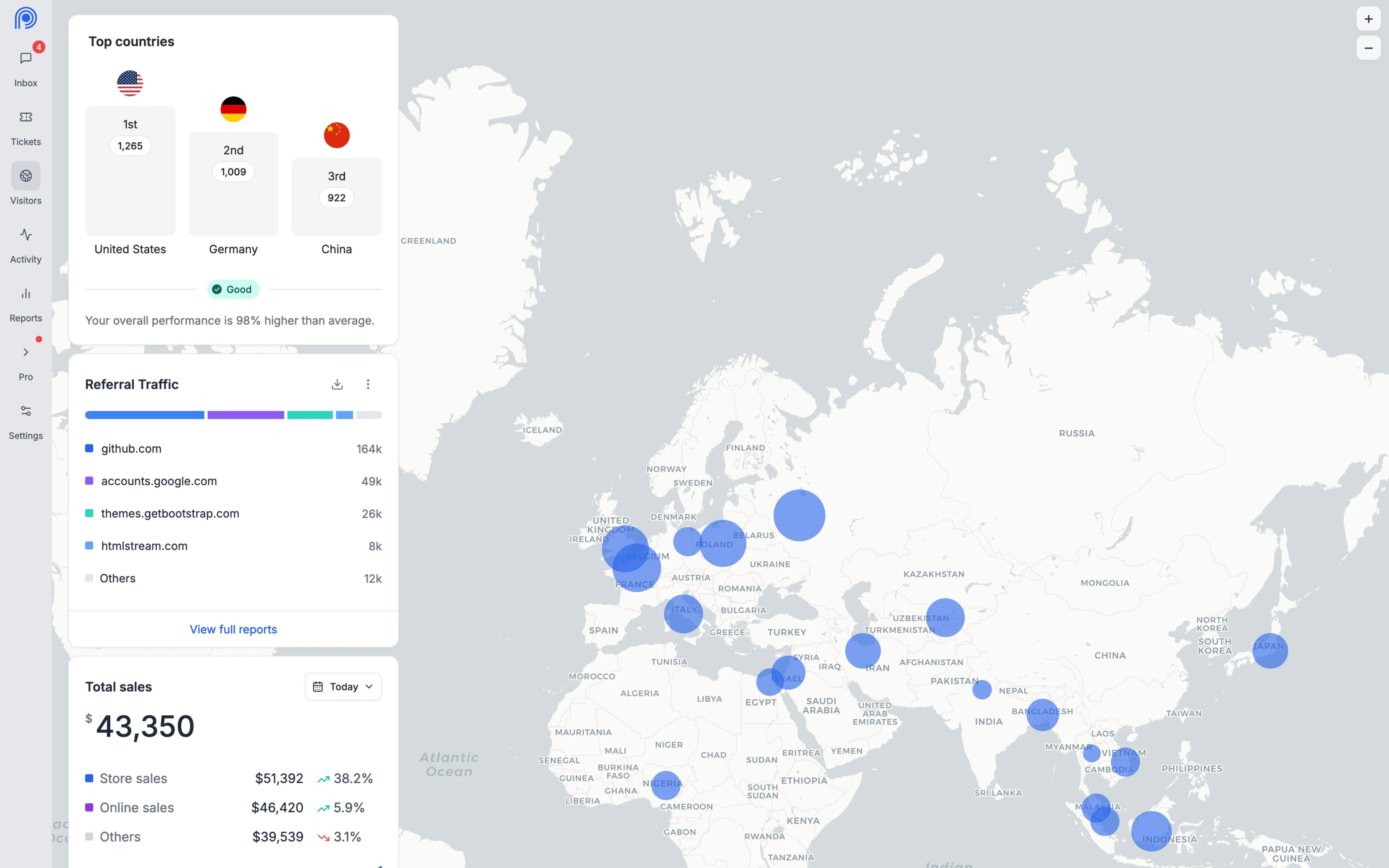This screenshot has height=868, width=1389.
Task: Download the Referral Traffic report
Action: [x=337, y=384]
